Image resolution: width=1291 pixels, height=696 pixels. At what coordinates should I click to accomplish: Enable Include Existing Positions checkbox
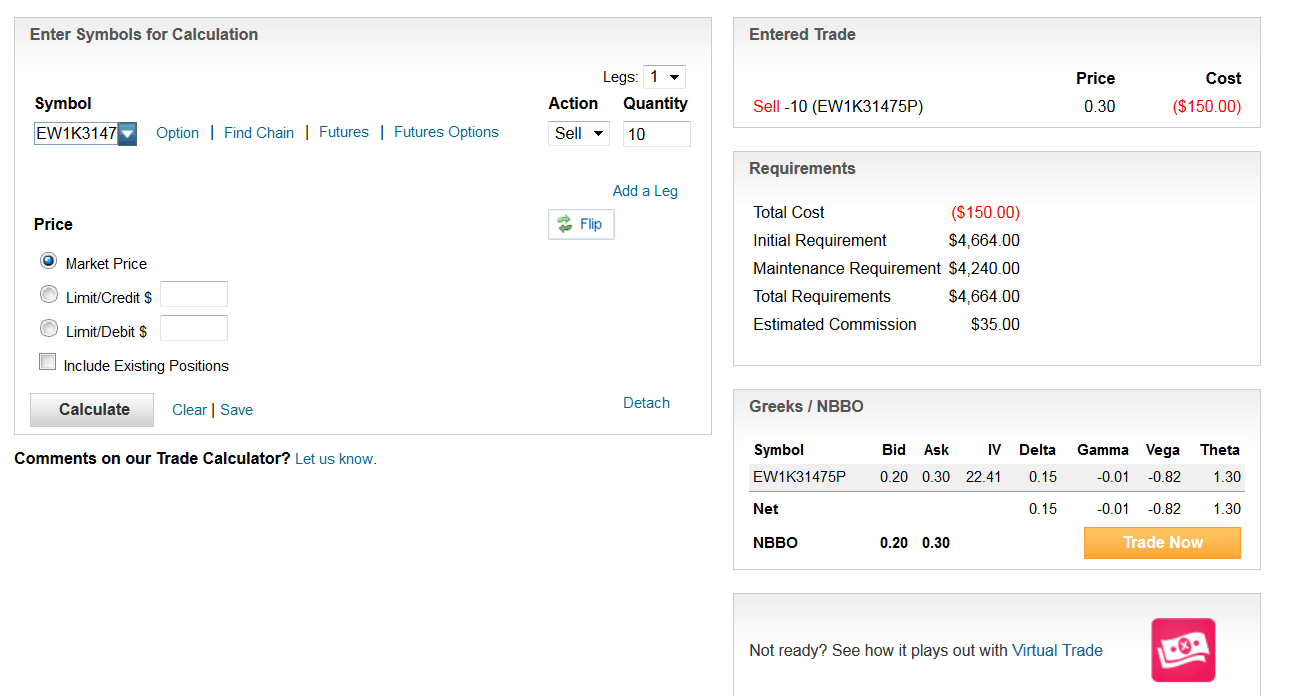[47, 363]
